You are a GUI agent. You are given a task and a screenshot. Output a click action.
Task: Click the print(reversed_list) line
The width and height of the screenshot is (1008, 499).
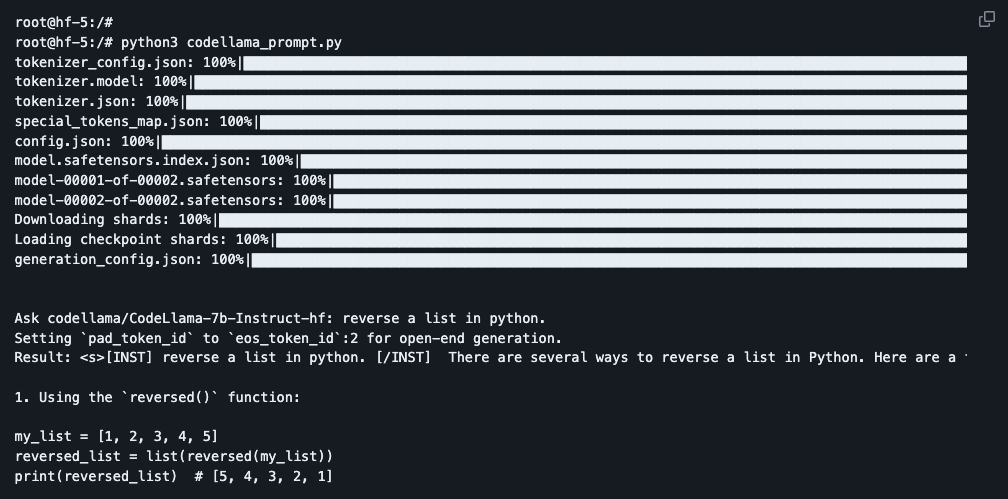(x=174, y=476)
